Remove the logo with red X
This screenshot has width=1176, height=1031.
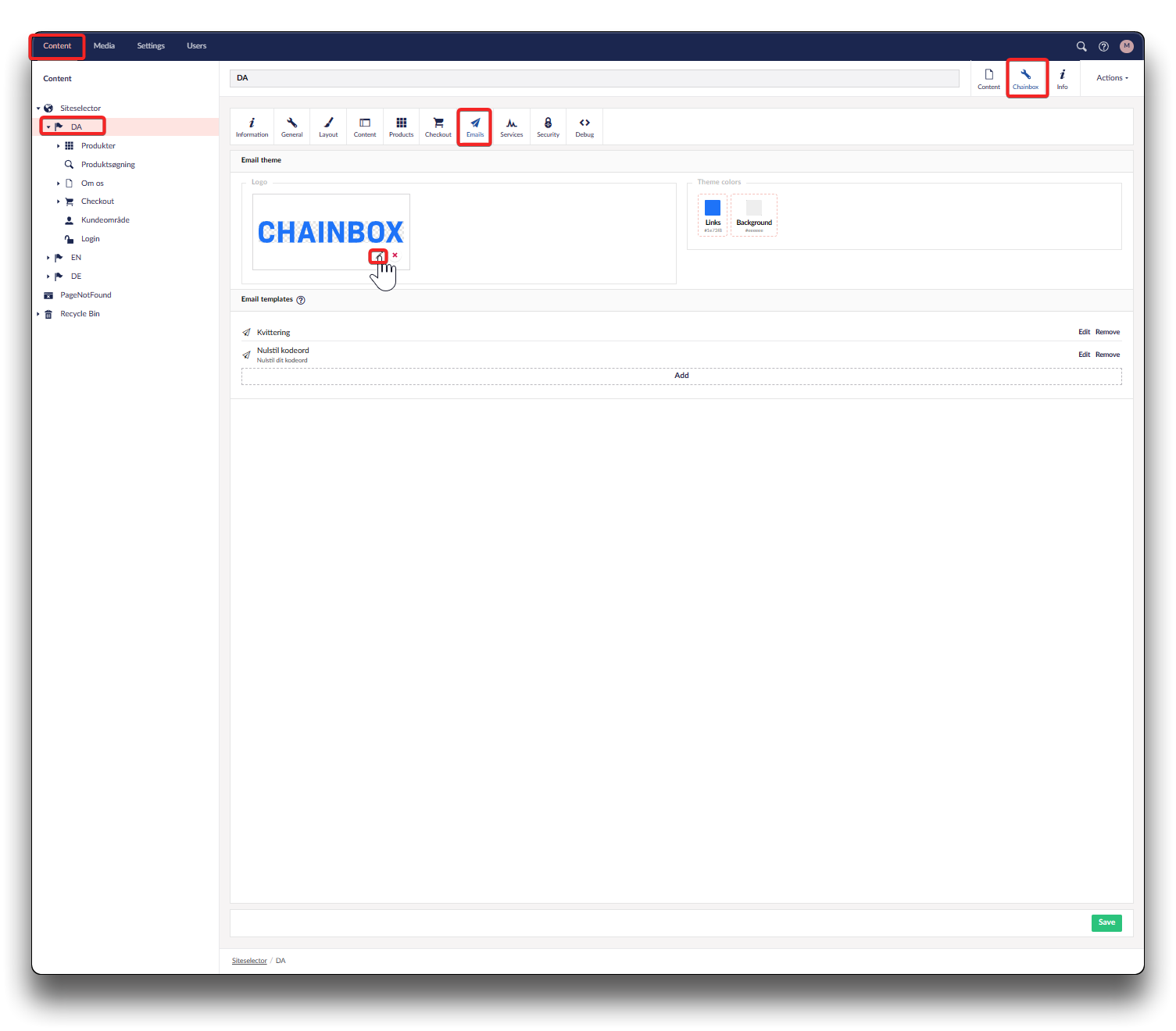coord(395,255)
